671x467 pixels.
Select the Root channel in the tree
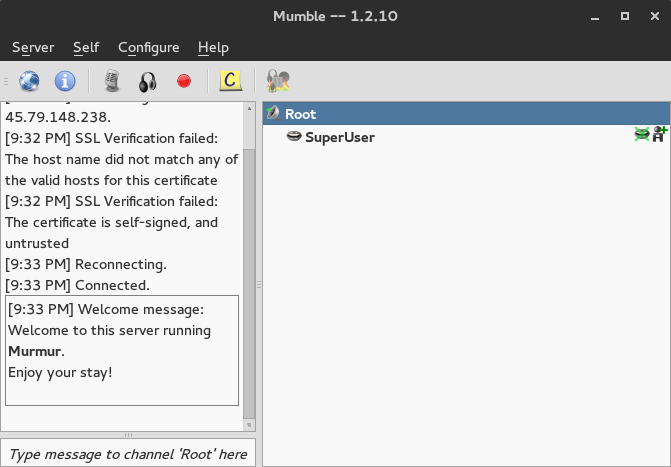[x=300, y=114]
